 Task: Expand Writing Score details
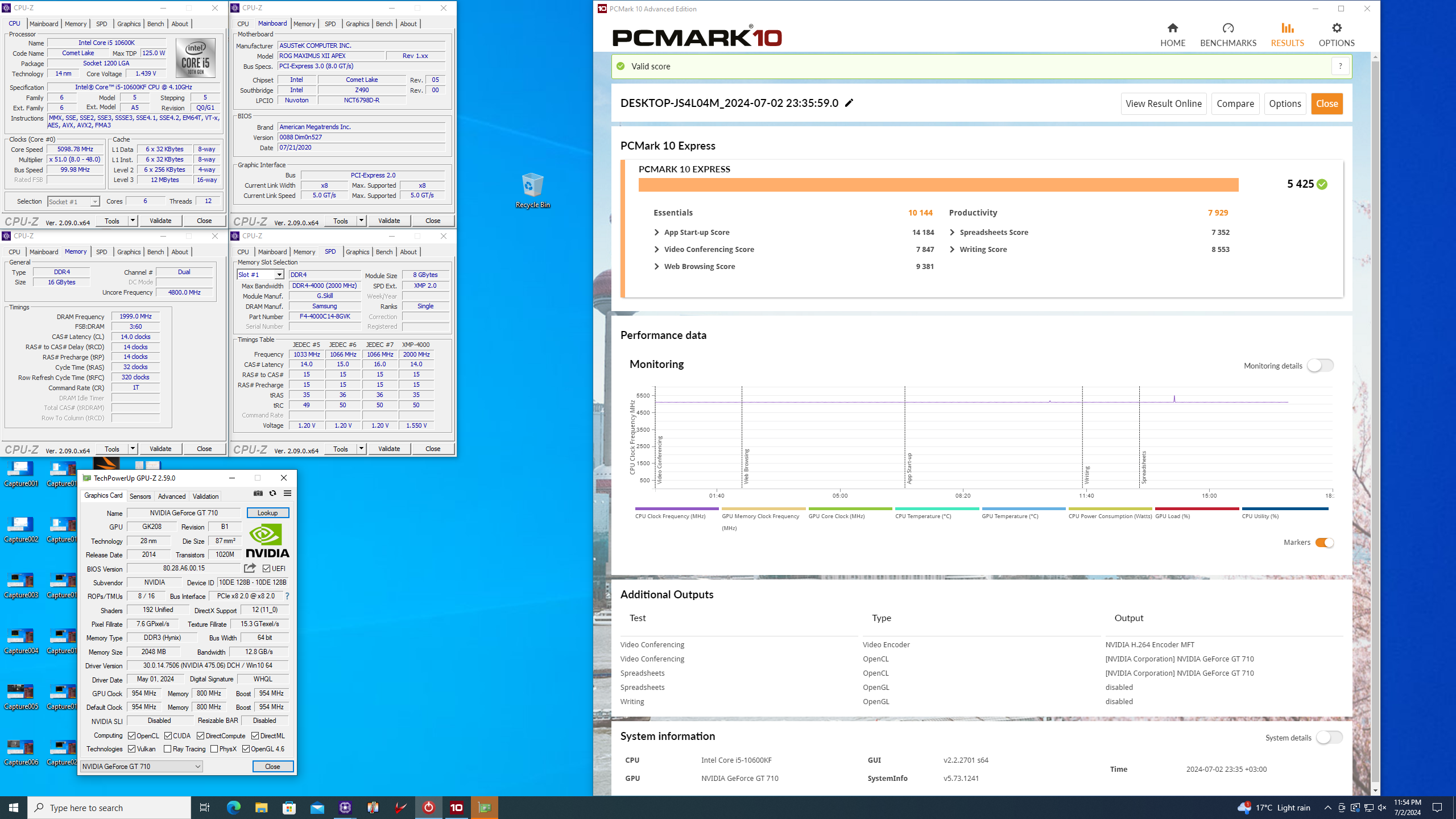tap(952, 249)
